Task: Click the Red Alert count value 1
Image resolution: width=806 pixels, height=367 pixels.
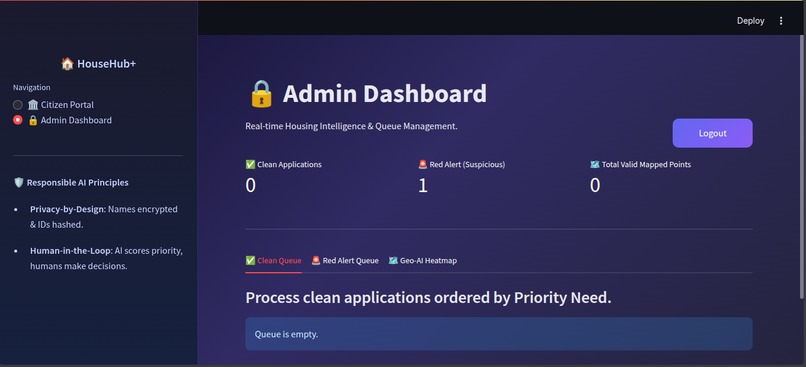Action: click(x=423, y=185)
